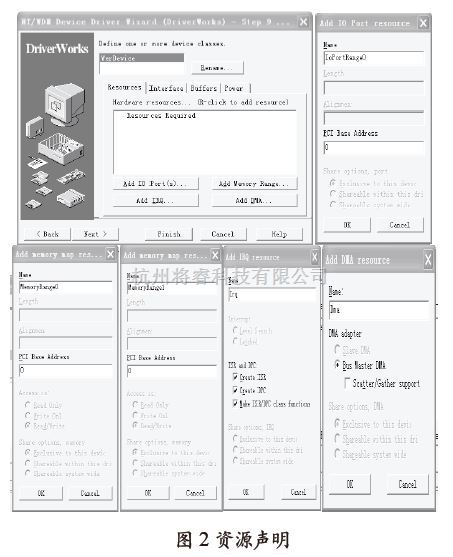The height and width of the screenshot is (557, 453).
Task: Click the Add IRQ button
Action: click(x=155, y=200)
